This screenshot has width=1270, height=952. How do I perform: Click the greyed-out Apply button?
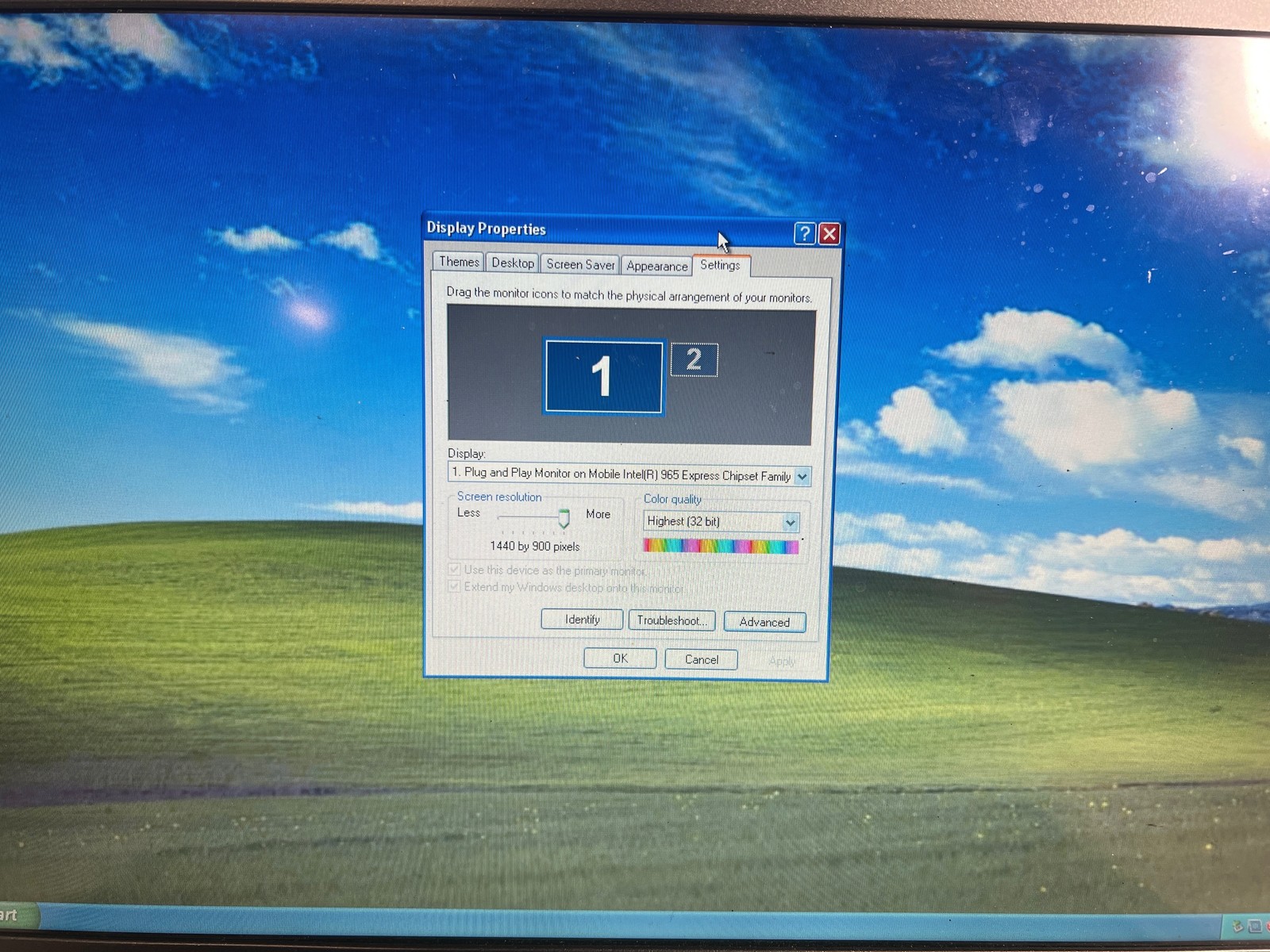pos(782,661)
